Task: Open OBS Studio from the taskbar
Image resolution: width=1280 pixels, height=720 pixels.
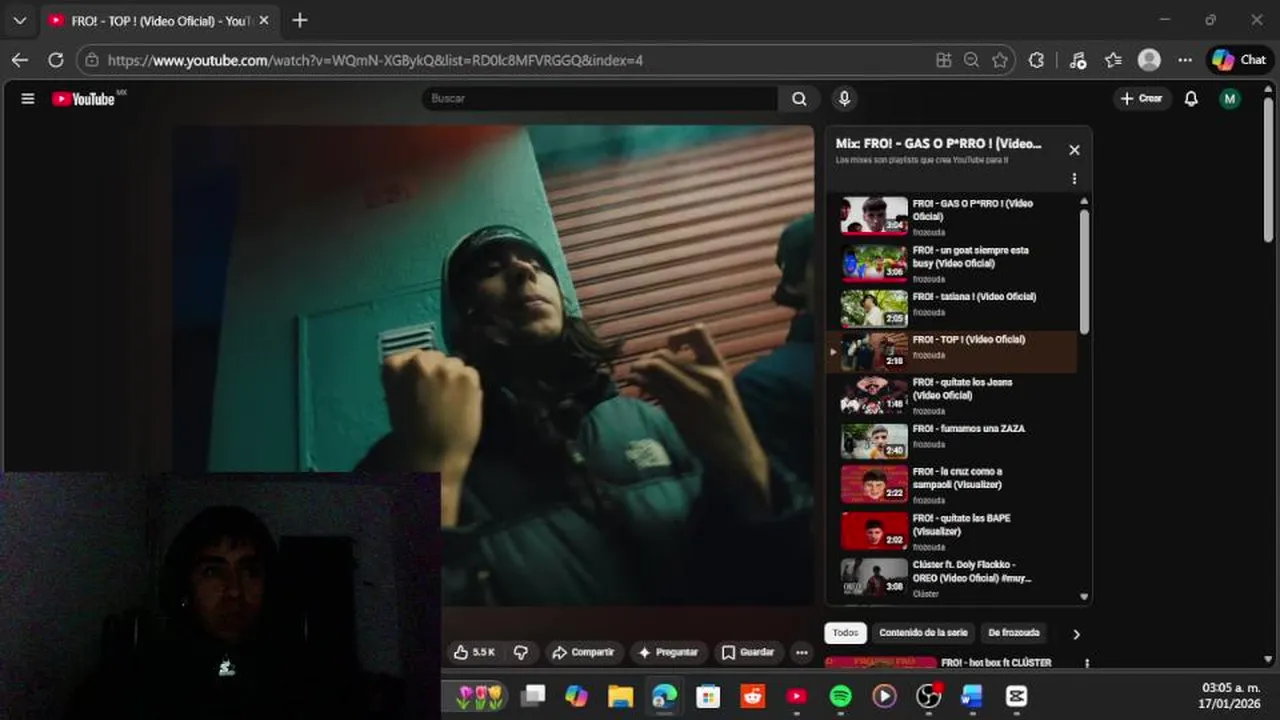Action: [x=929, y=696]
